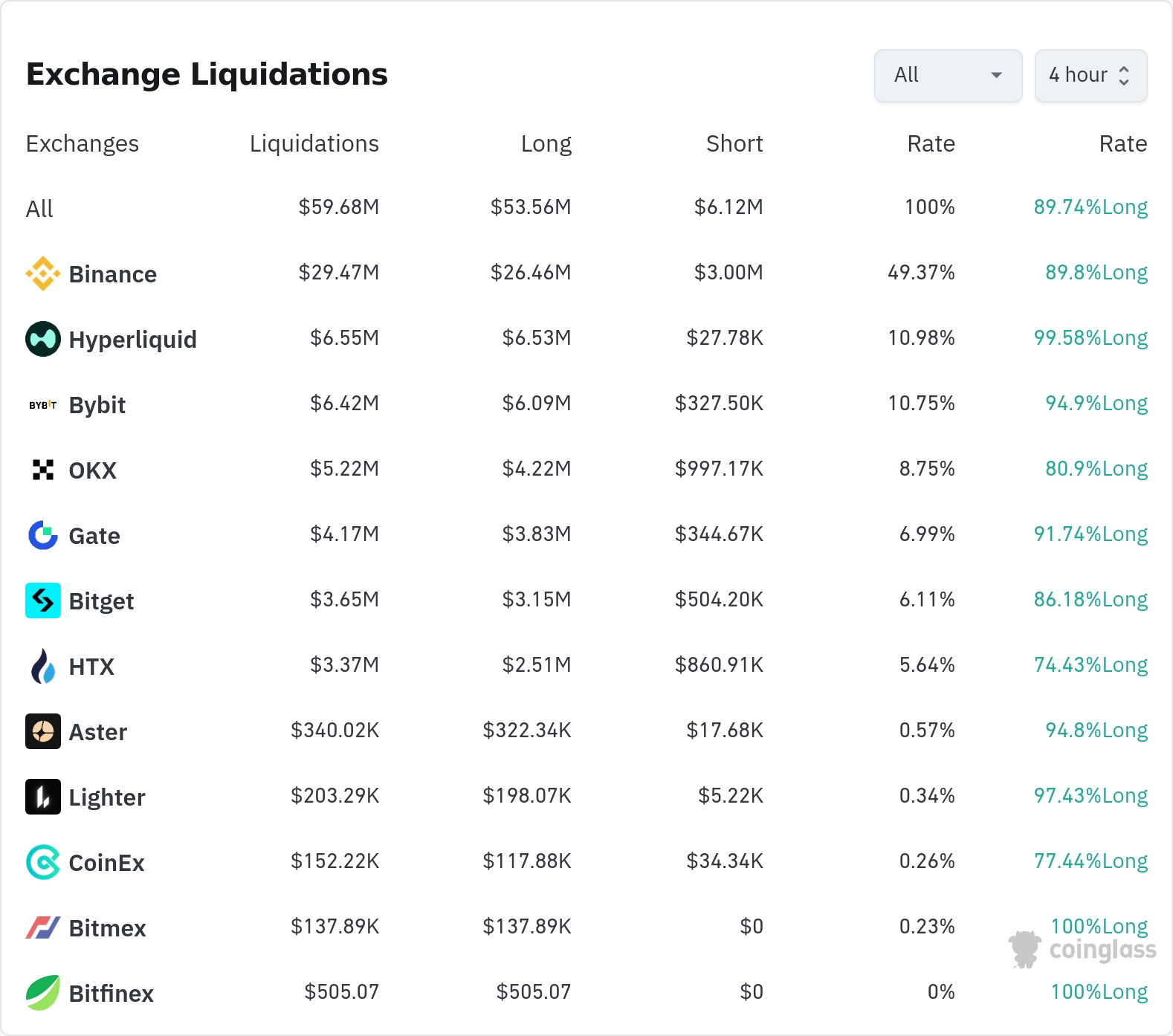Viewport: 1173px width, 1036px height.
Task: Click the Binance logo icon
Action: click(x=43, y=273)
